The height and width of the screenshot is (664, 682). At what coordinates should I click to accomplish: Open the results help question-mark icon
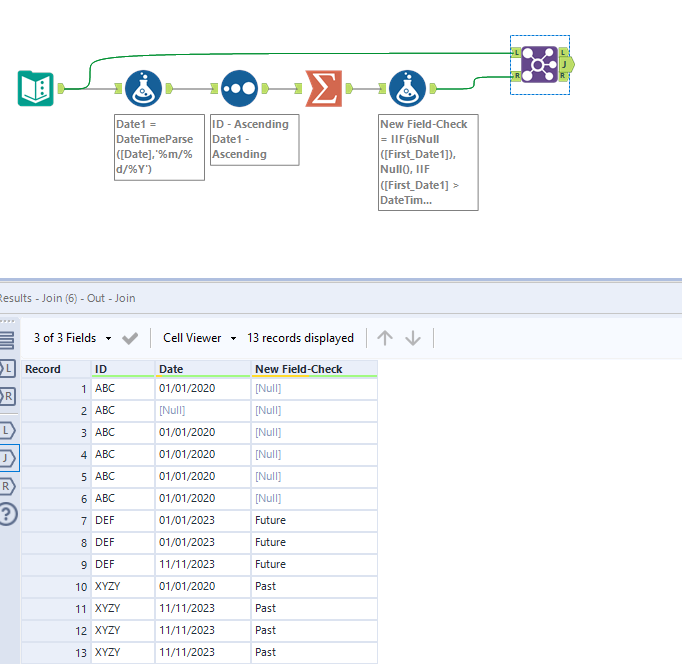7,514
